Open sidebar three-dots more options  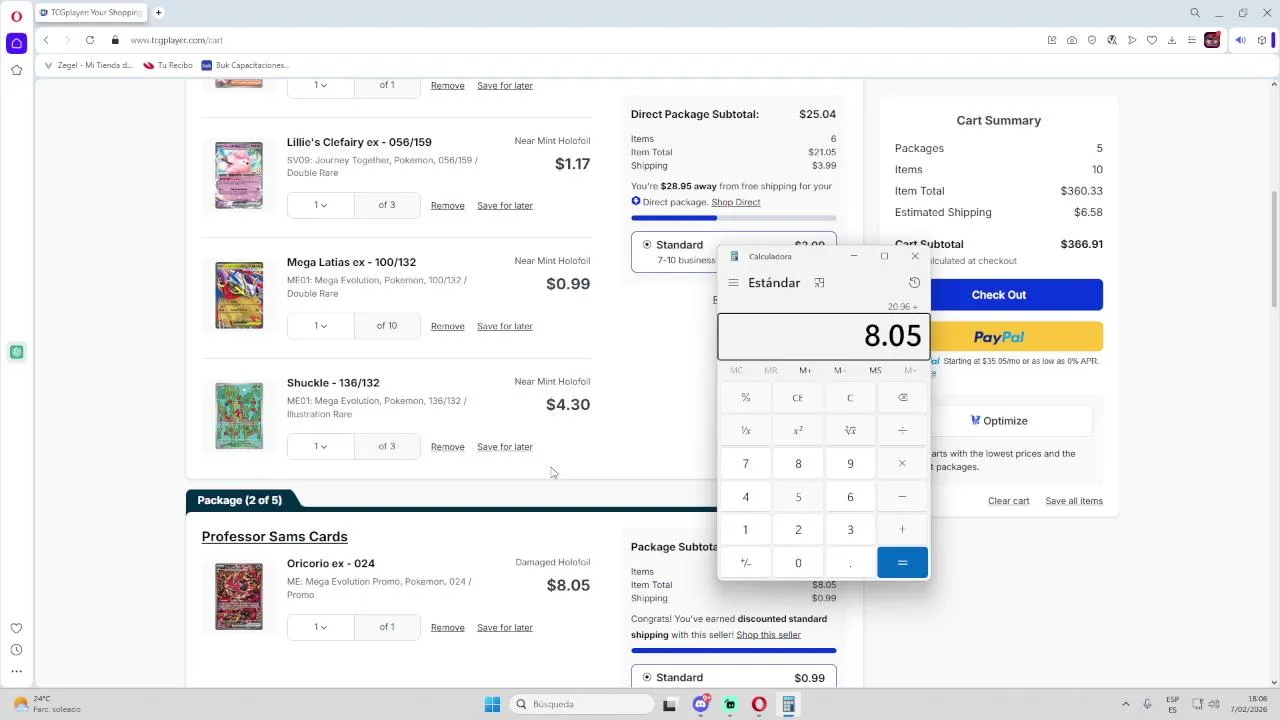point(16,672)
